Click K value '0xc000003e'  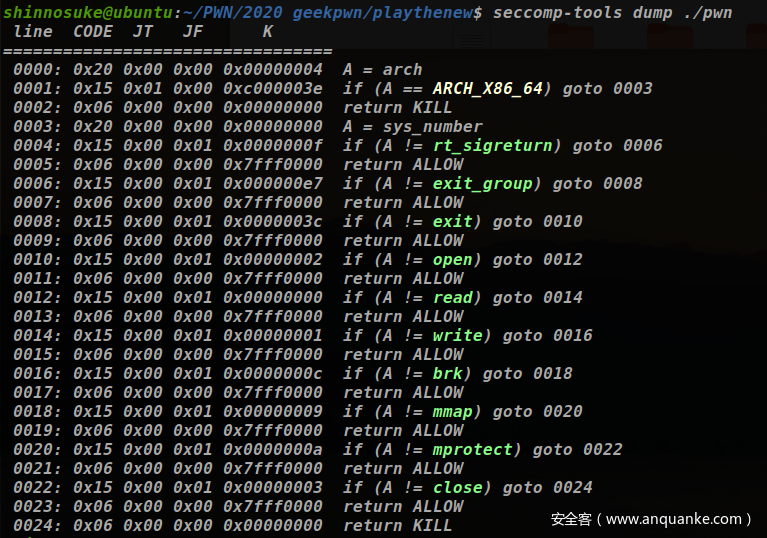point(272,89)
